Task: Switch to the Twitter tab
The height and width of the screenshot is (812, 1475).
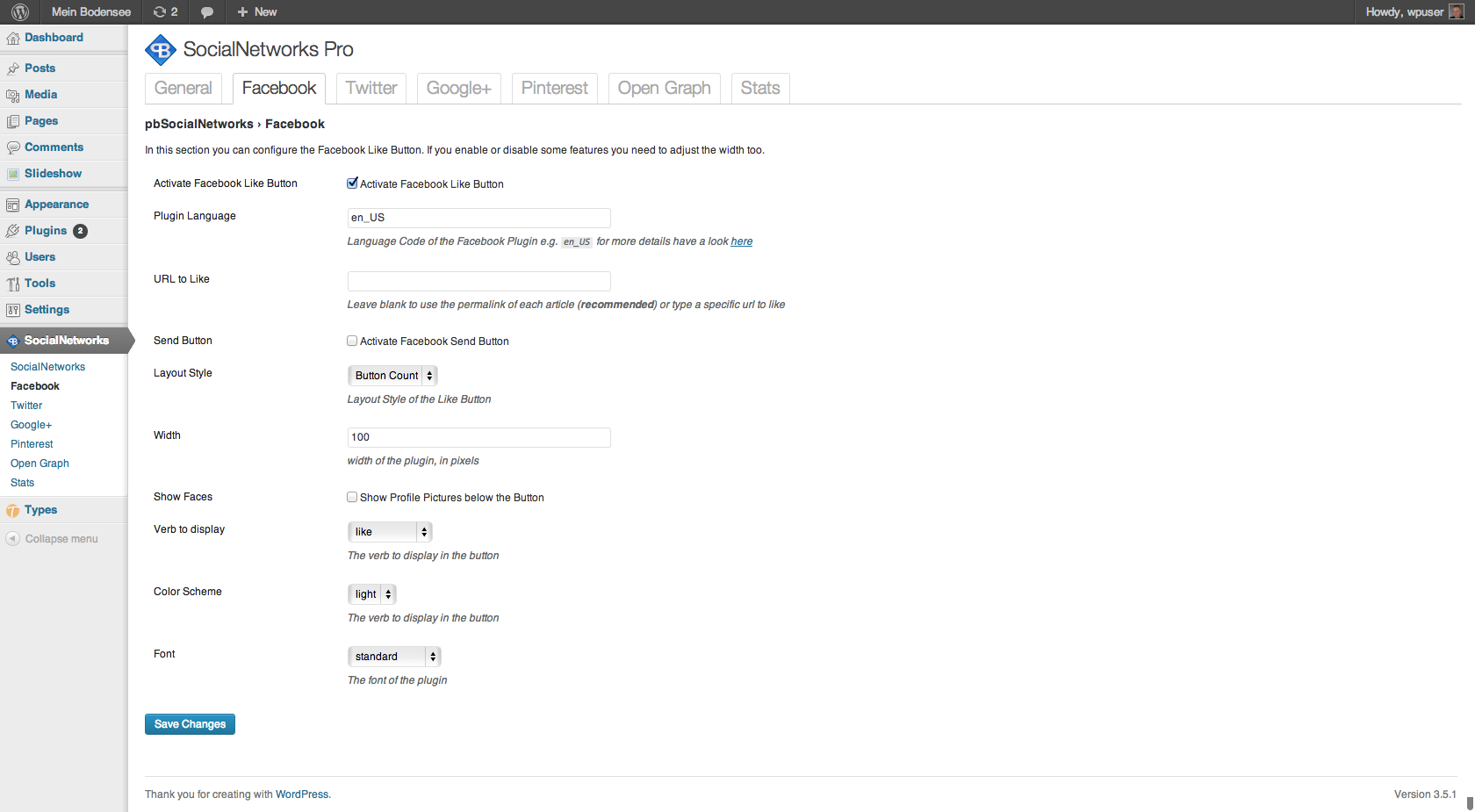Action: pyautogui.click(x=371, y=89)
